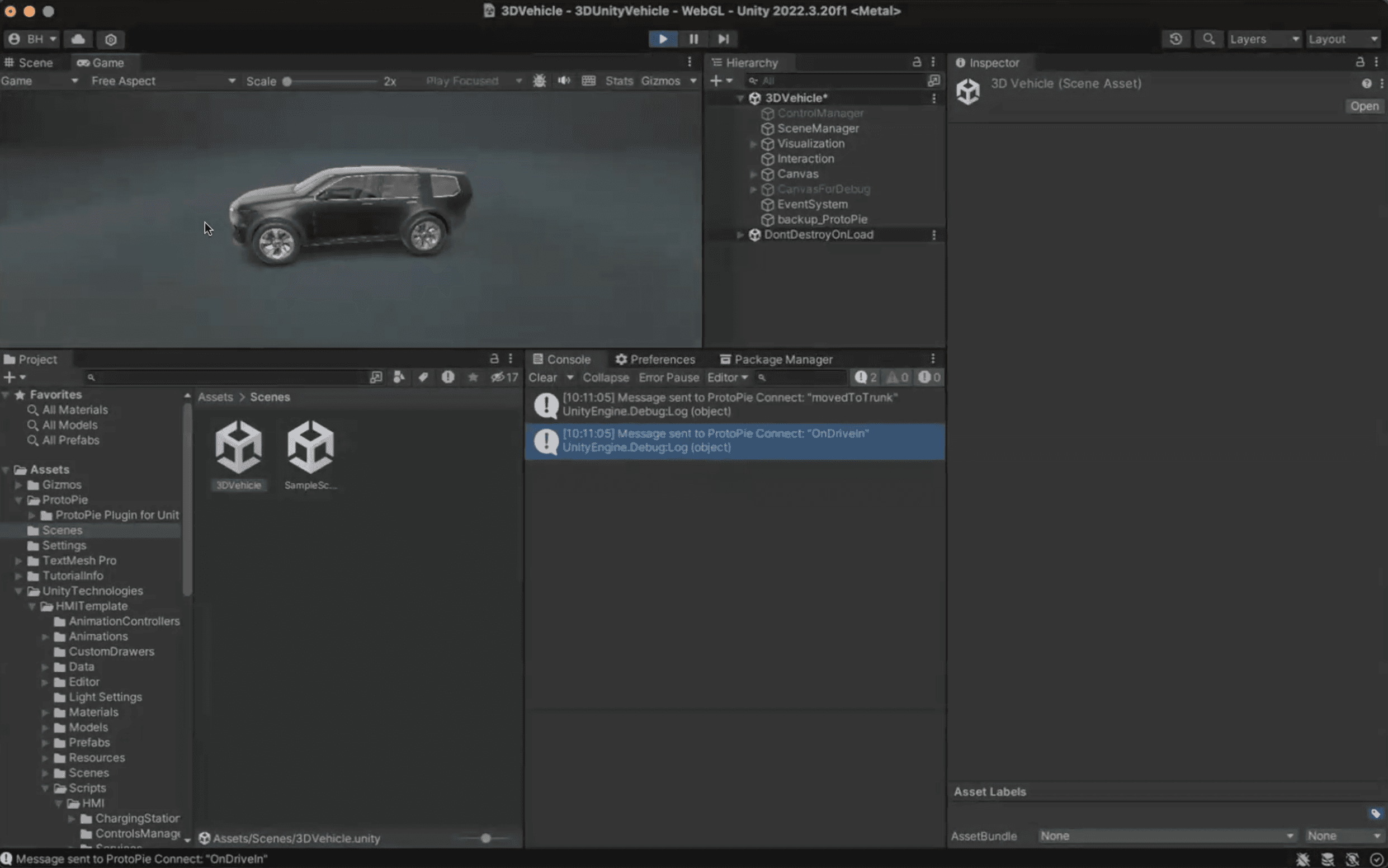The height and width of the screenshot is (868, 1388).
Task: Toggle Stats overlay in Game view
Action: coord(619,81)
